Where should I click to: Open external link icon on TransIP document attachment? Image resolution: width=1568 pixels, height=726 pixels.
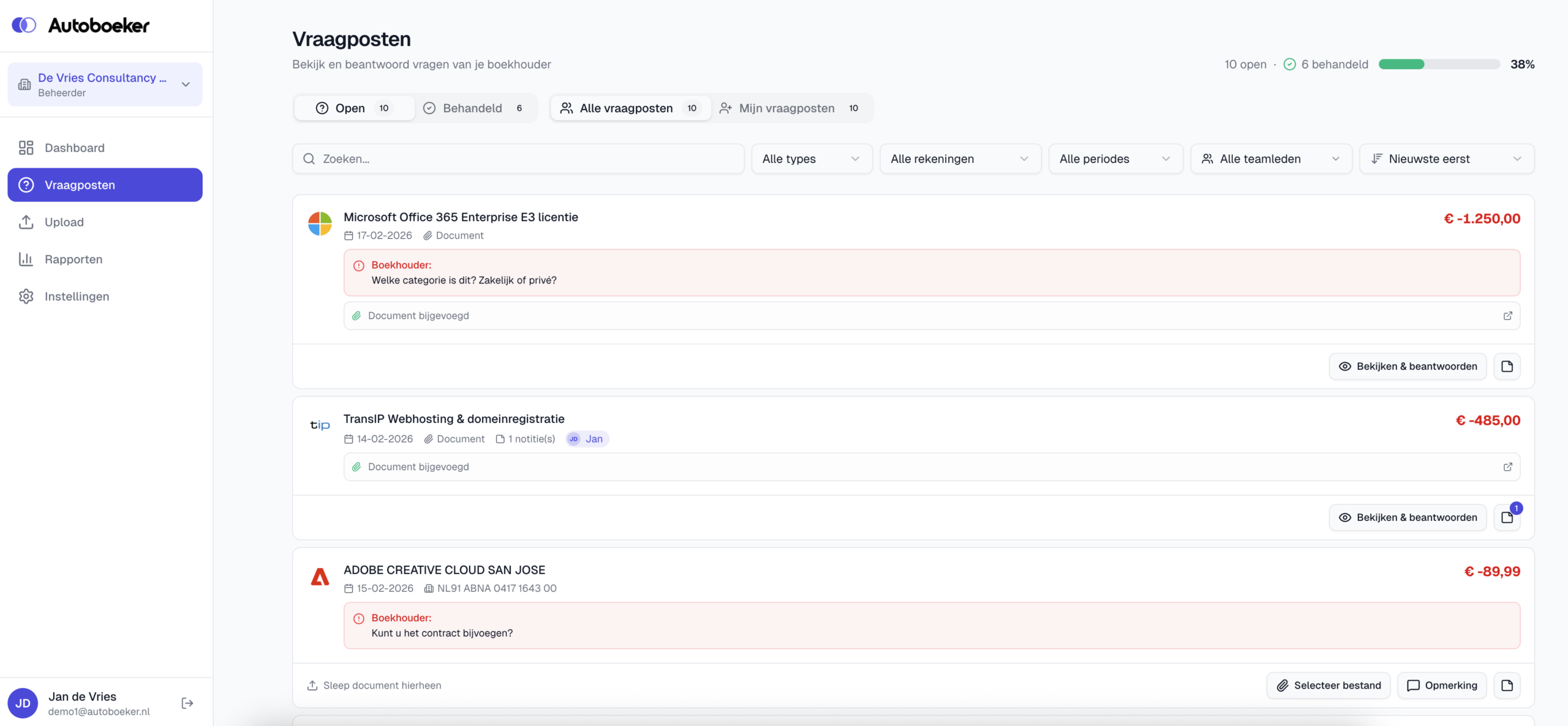1507,467
